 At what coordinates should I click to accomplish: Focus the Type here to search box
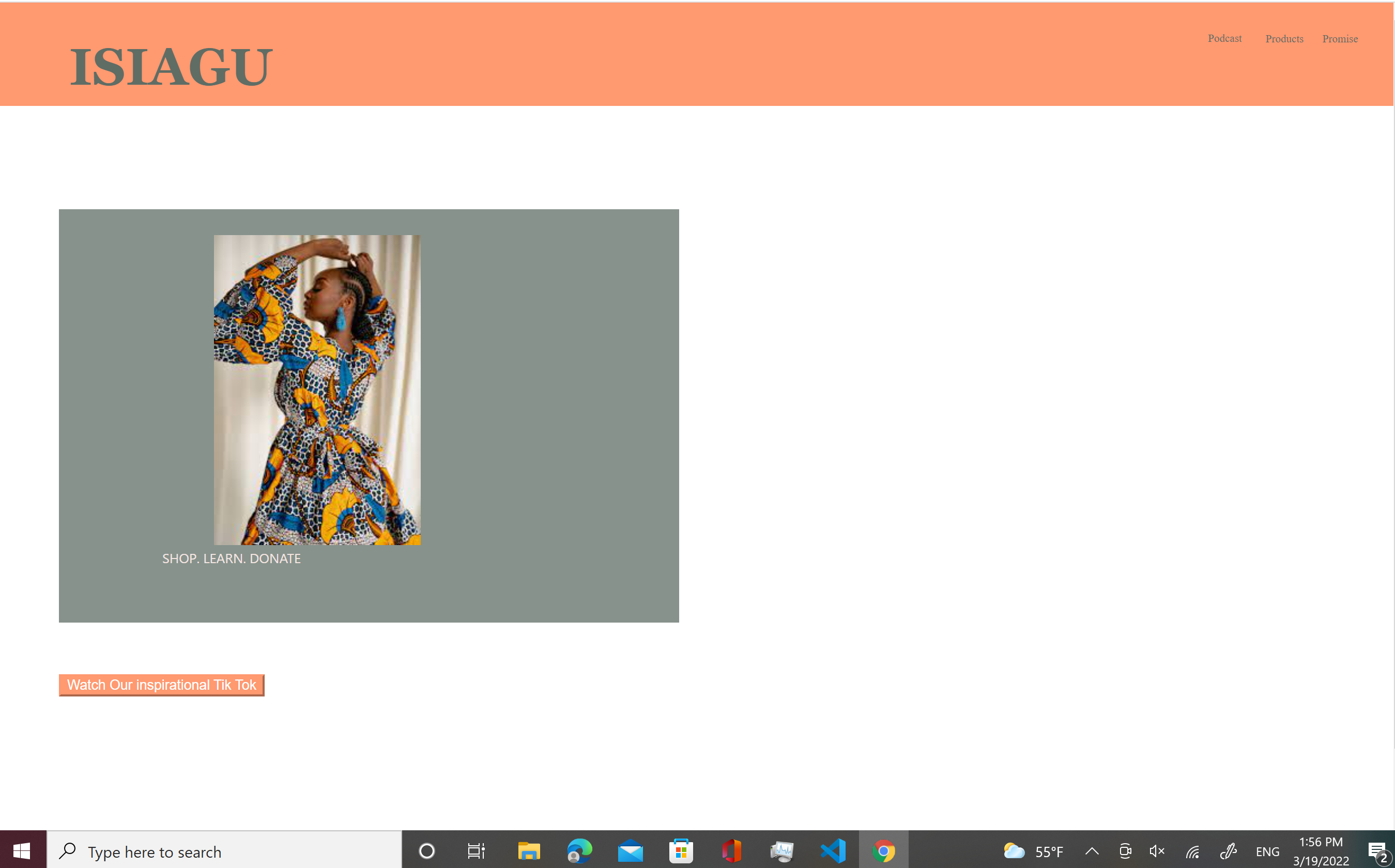click(x=224, y=851)
